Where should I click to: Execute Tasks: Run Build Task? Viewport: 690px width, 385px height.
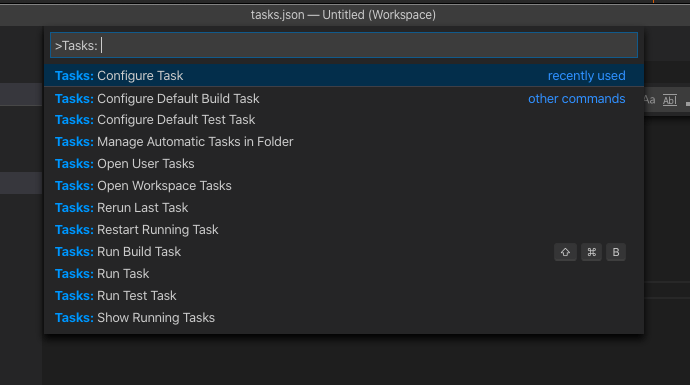[344, 252]
